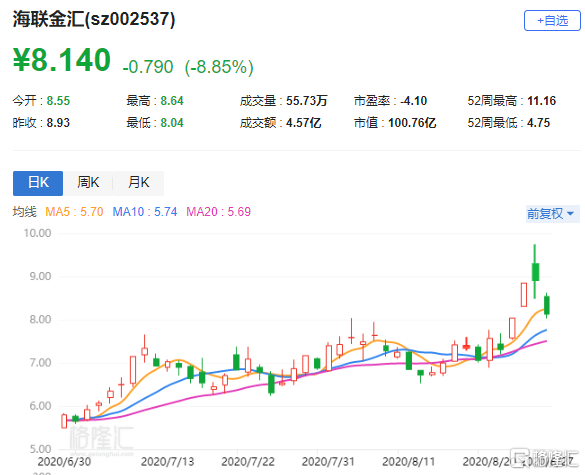Click the 10.00 price axis label

tap(37, 233)
